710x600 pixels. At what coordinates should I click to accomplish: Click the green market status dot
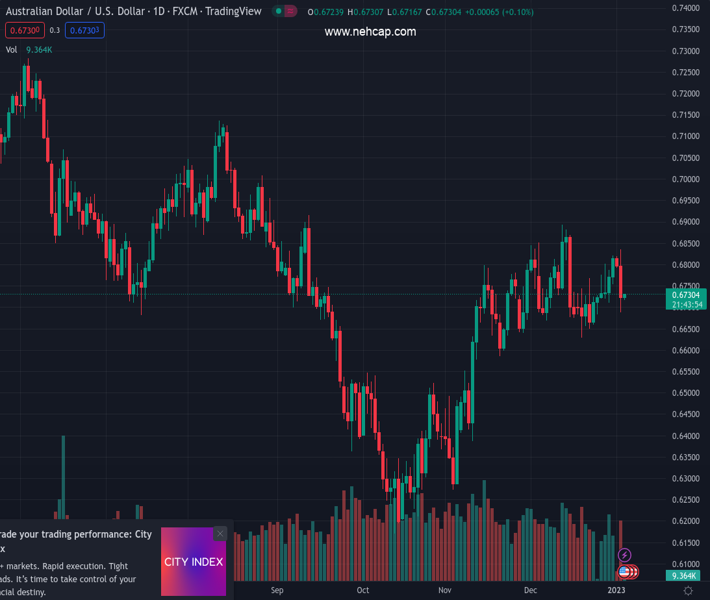coord(278,12)
